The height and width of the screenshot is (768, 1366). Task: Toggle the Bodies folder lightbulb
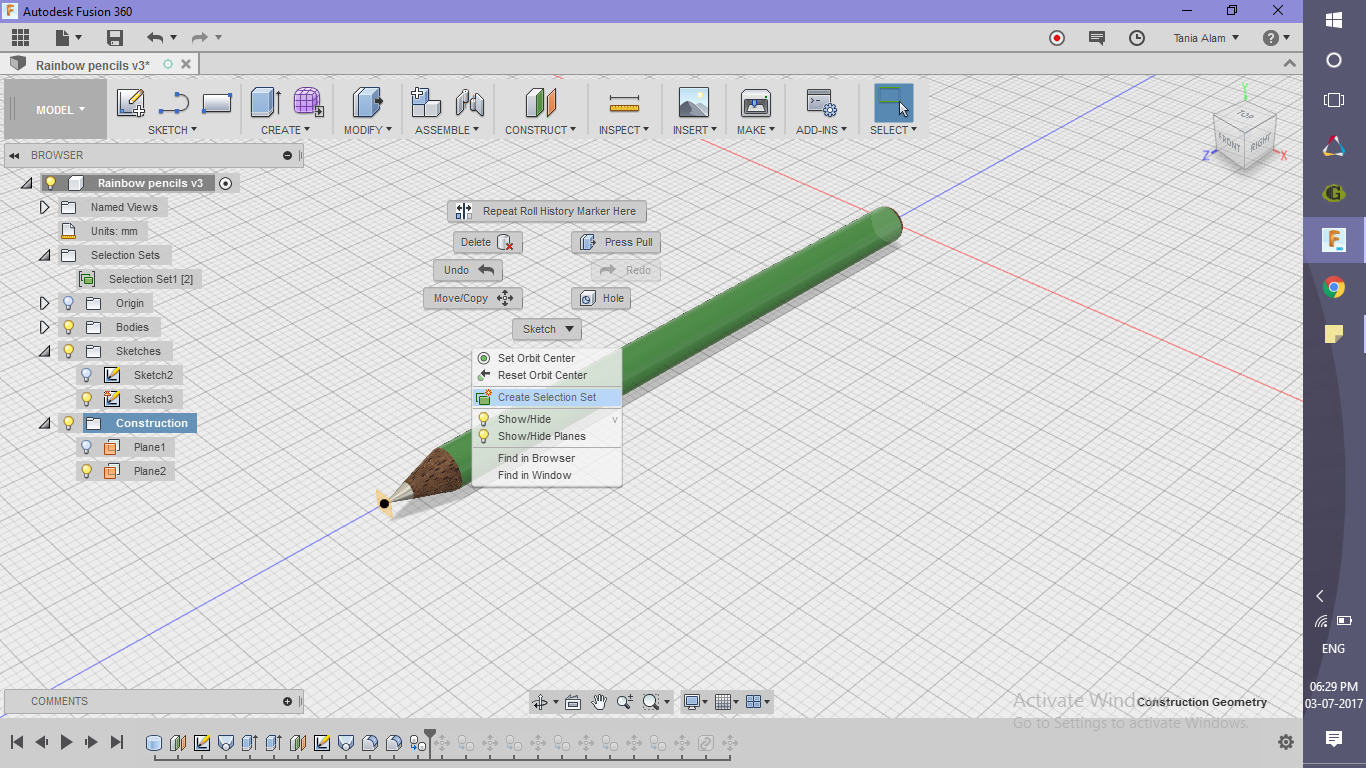tap(69, 327)
